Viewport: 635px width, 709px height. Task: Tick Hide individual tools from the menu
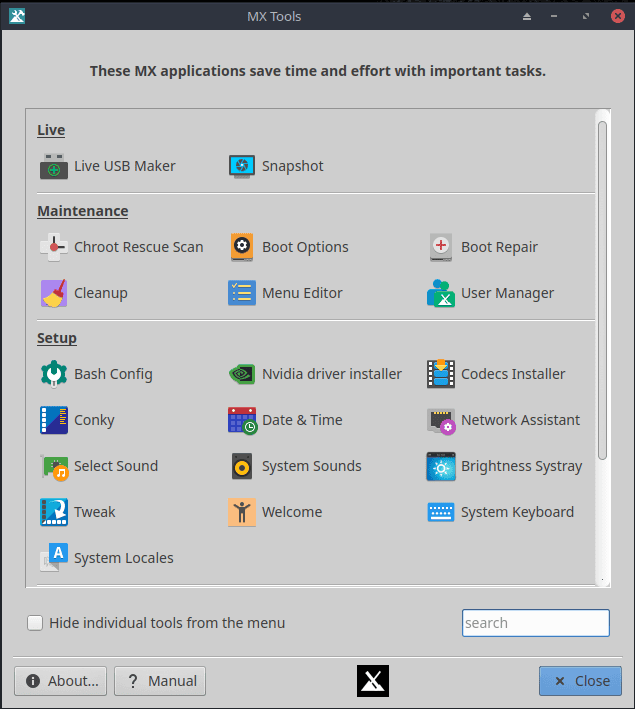click(35, 623)
